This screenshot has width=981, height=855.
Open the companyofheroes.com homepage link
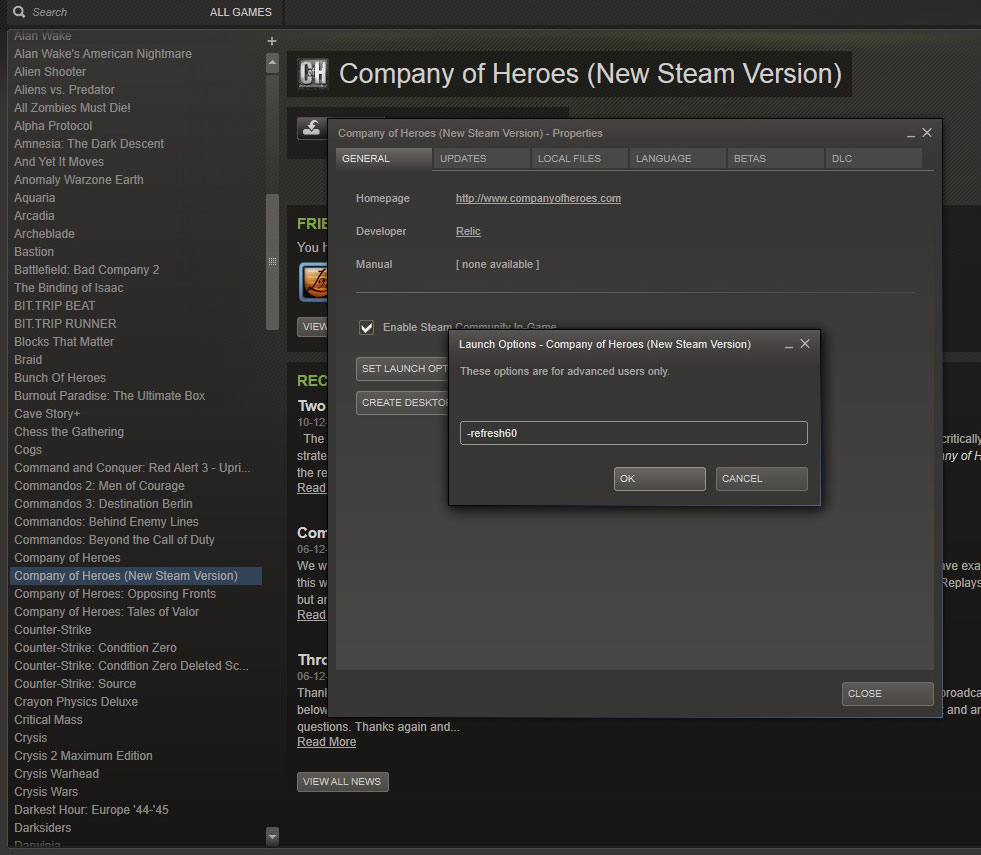(x=538, y=198)
